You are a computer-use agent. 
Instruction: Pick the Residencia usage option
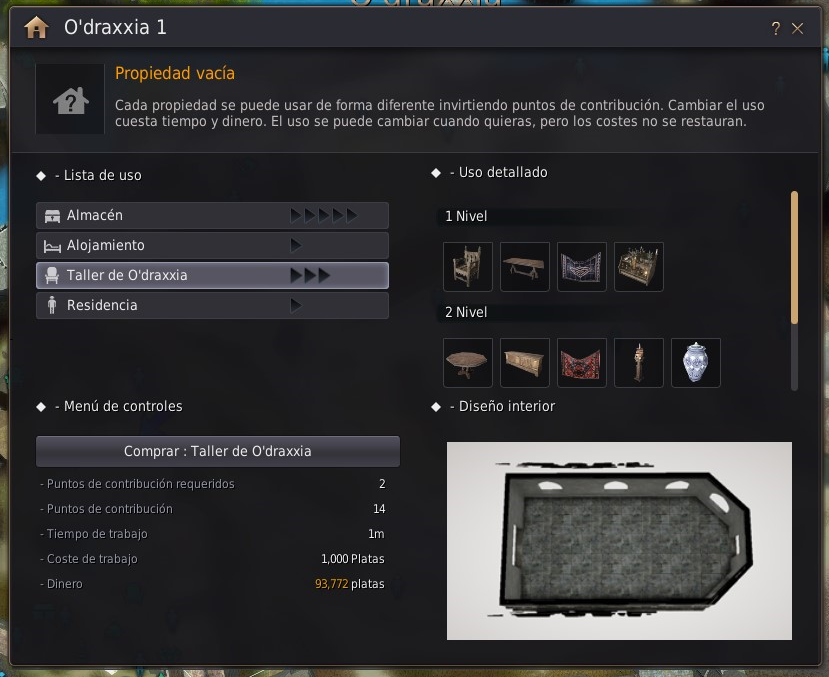click(x=213, y=305)
